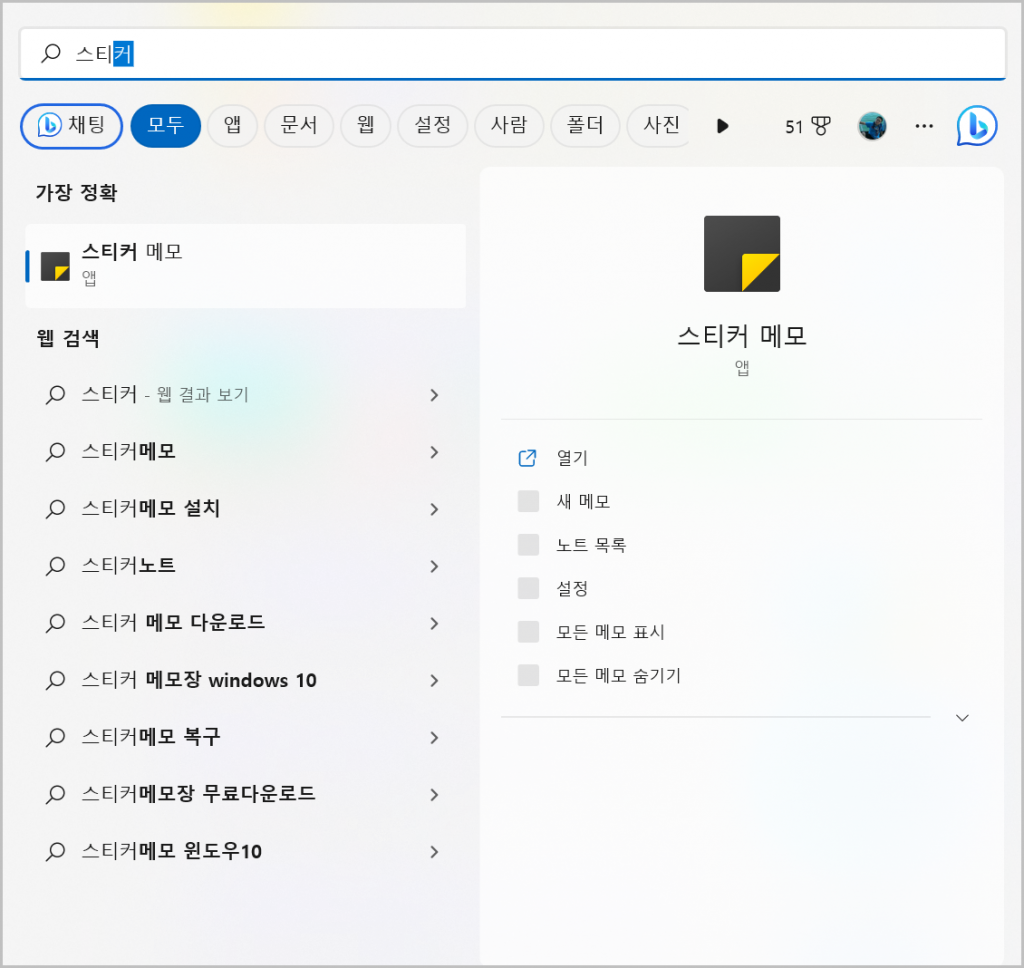
Task: Click the 스티커 search text field
Action: pos(513,54)
